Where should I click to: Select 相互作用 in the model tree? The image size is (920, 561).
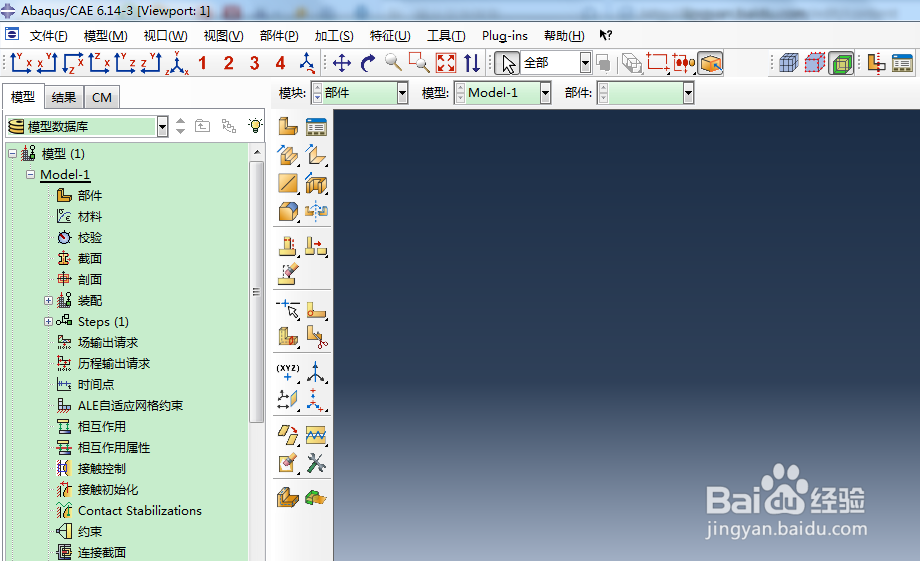point(102,427)
